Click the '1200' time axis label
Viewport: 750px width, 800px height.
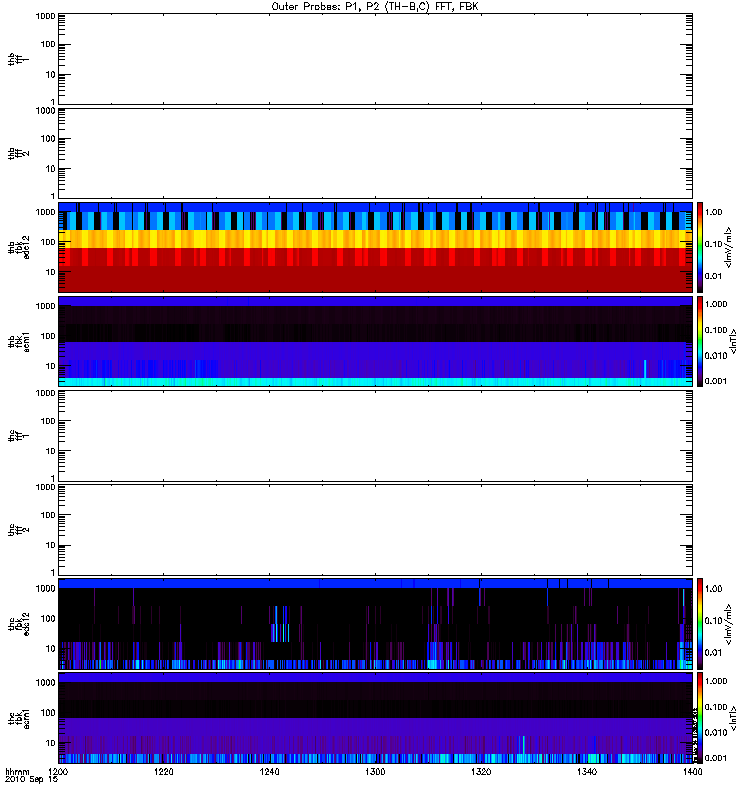pos(59,772)
